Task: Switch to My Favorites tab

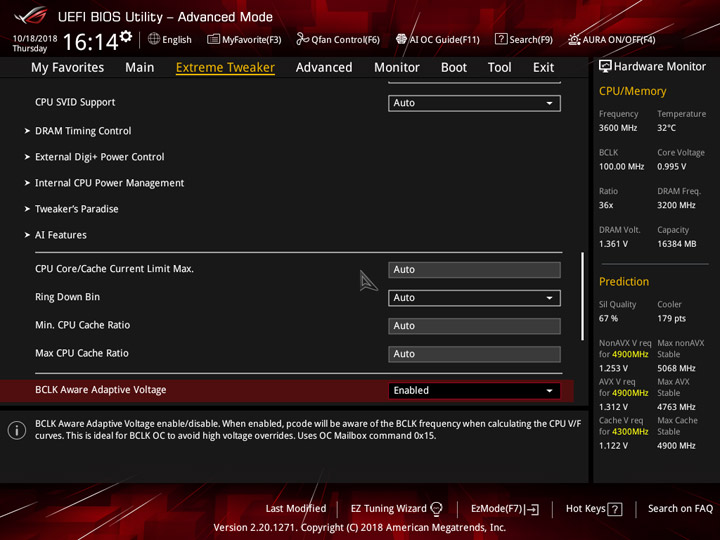Action: click(68, 68)
